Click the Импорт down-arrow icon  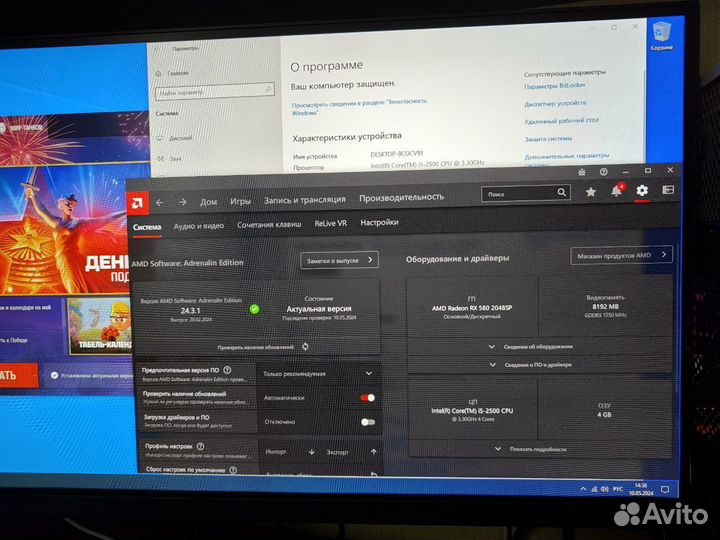[312, 452]
